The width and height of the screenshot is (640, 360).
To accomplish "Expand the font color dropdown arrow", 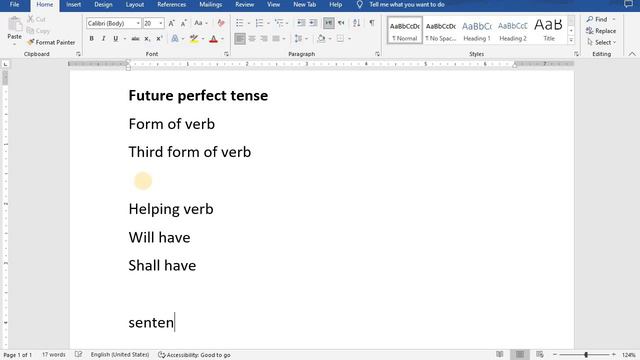I will click(x=223, y=39).
